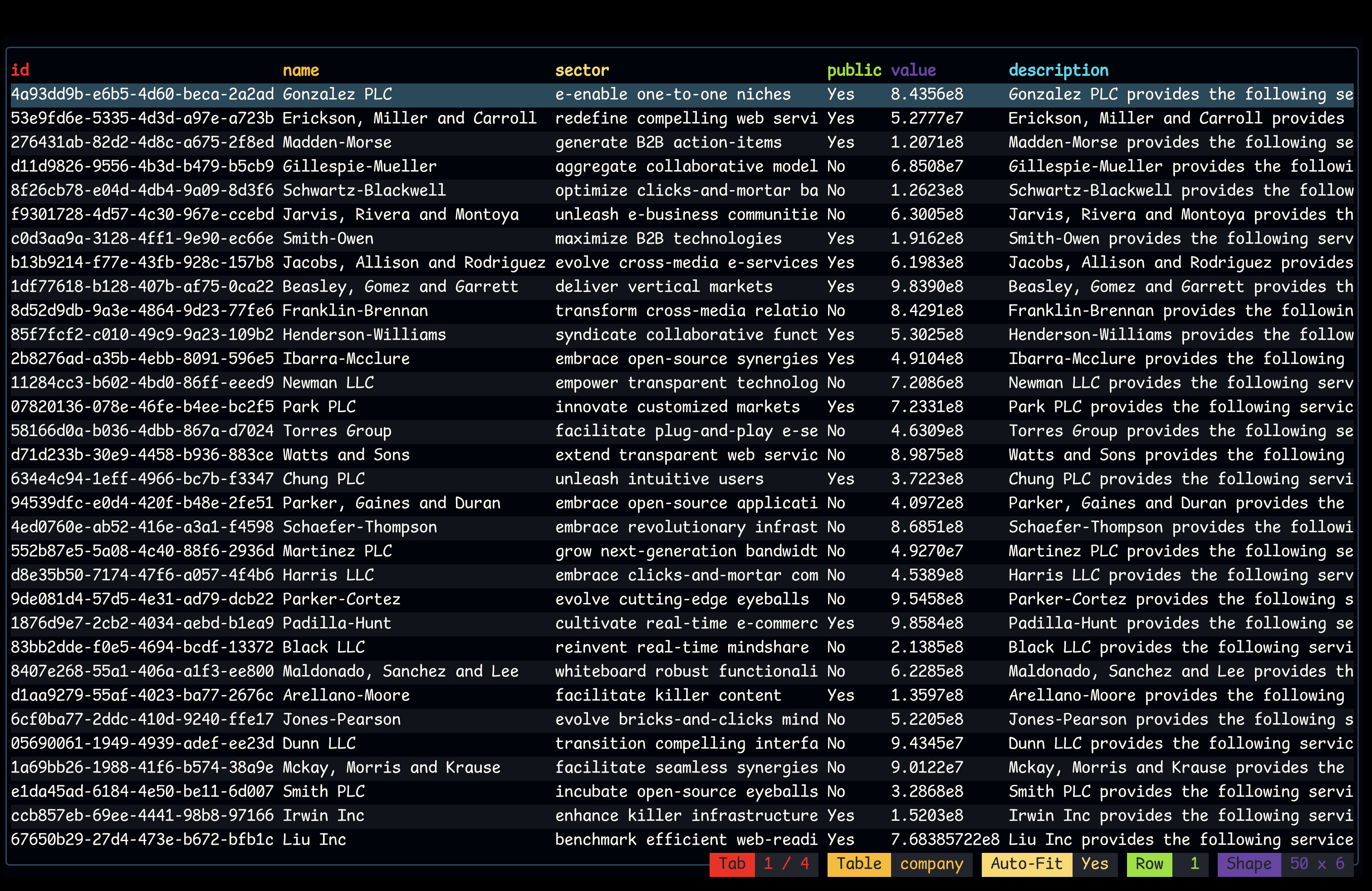Select the Madden-Morse row
This screenshot has height=891, width=1372.
[x=337, y=142]
